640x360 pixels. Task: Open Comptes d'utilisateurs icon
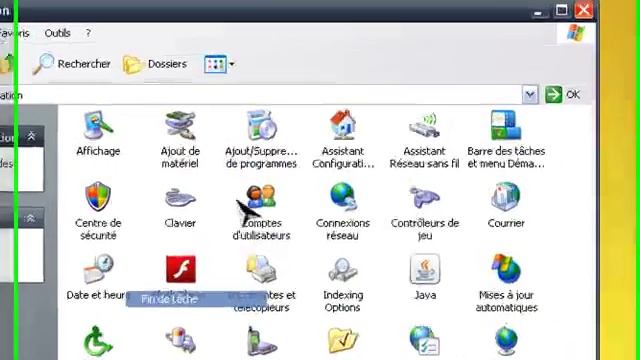261,196
